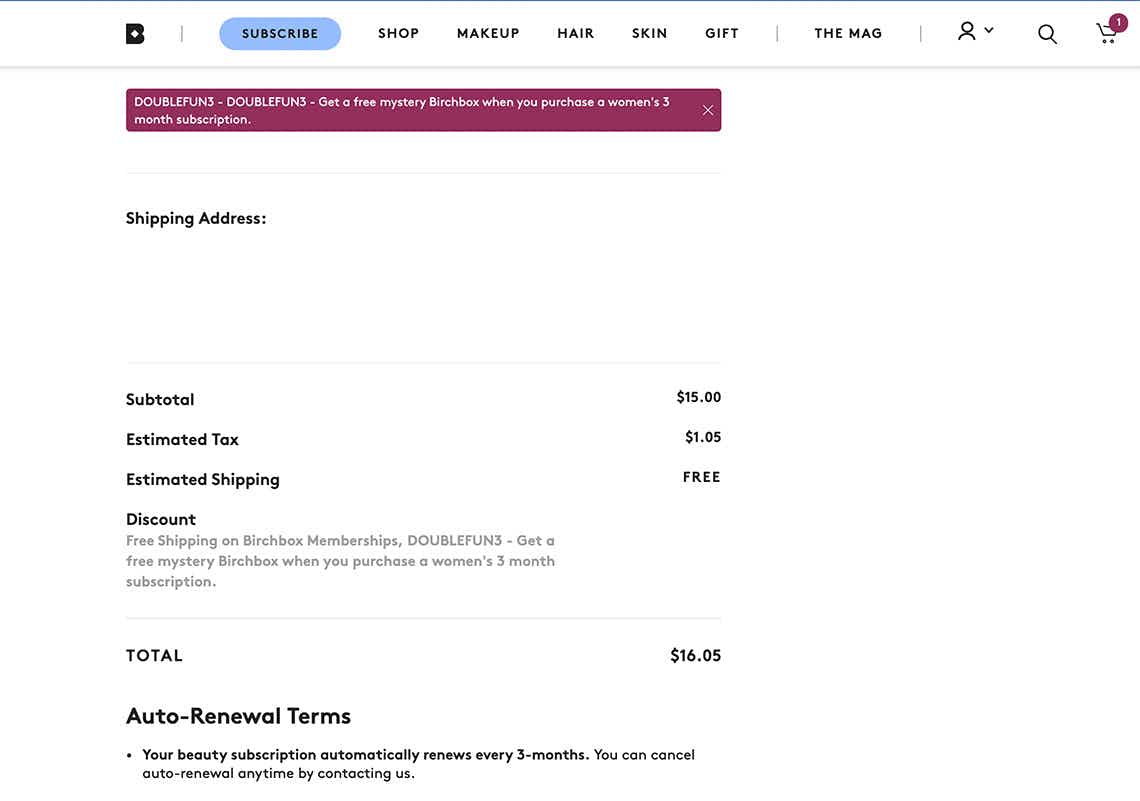The image size is (1140, 801).
Task: Open the Skin menu
Action: point(649,33)
